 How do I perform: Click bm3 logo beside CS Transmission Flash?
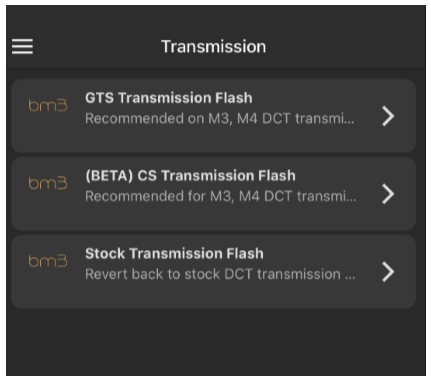click(48, 183)
